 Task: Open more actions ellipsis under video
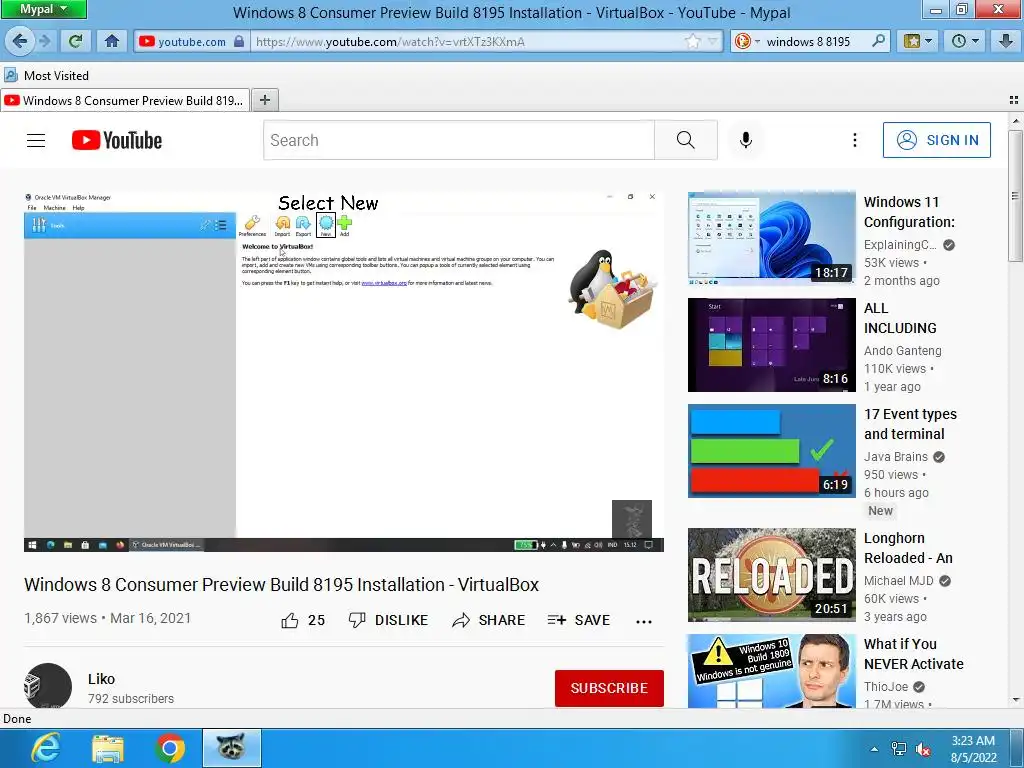644,621
